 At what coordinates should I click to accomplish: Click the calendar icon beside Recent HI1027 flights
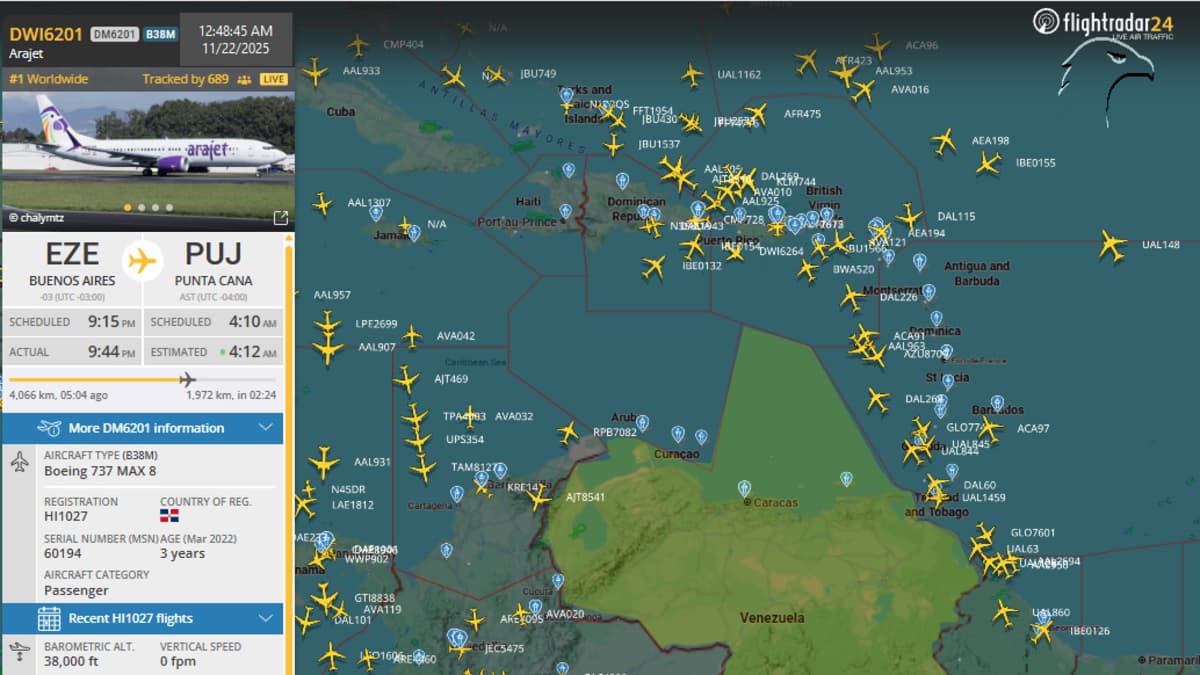[49, 619]
